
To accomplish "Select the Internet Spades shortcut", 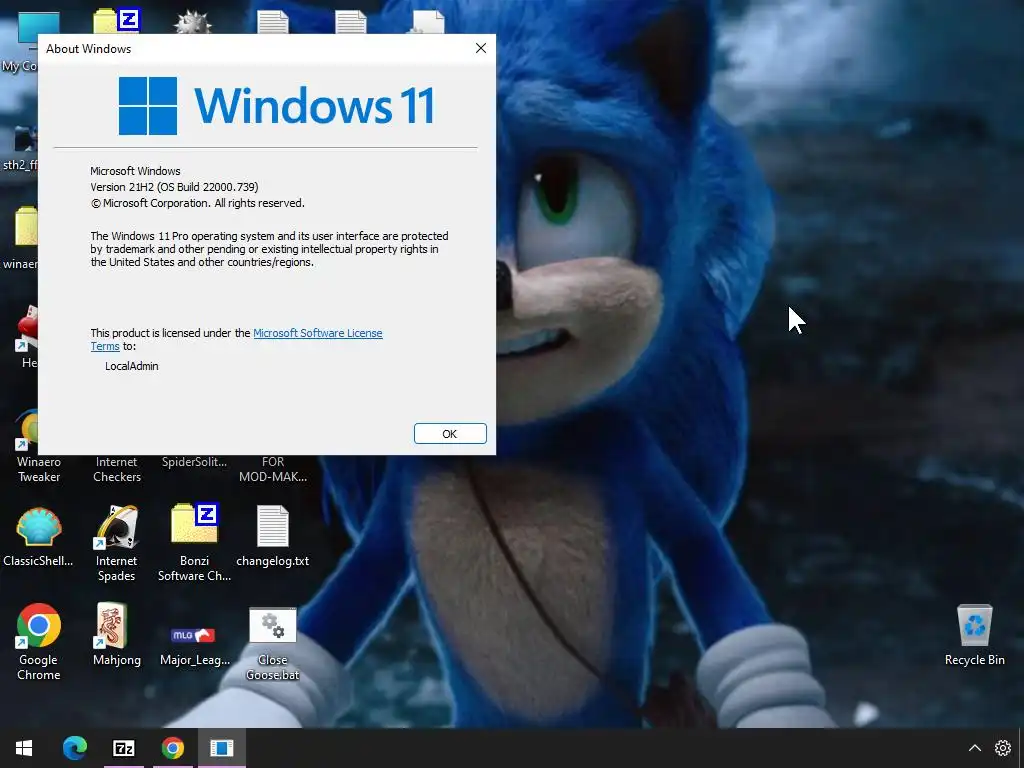I will tap(116, 543).
